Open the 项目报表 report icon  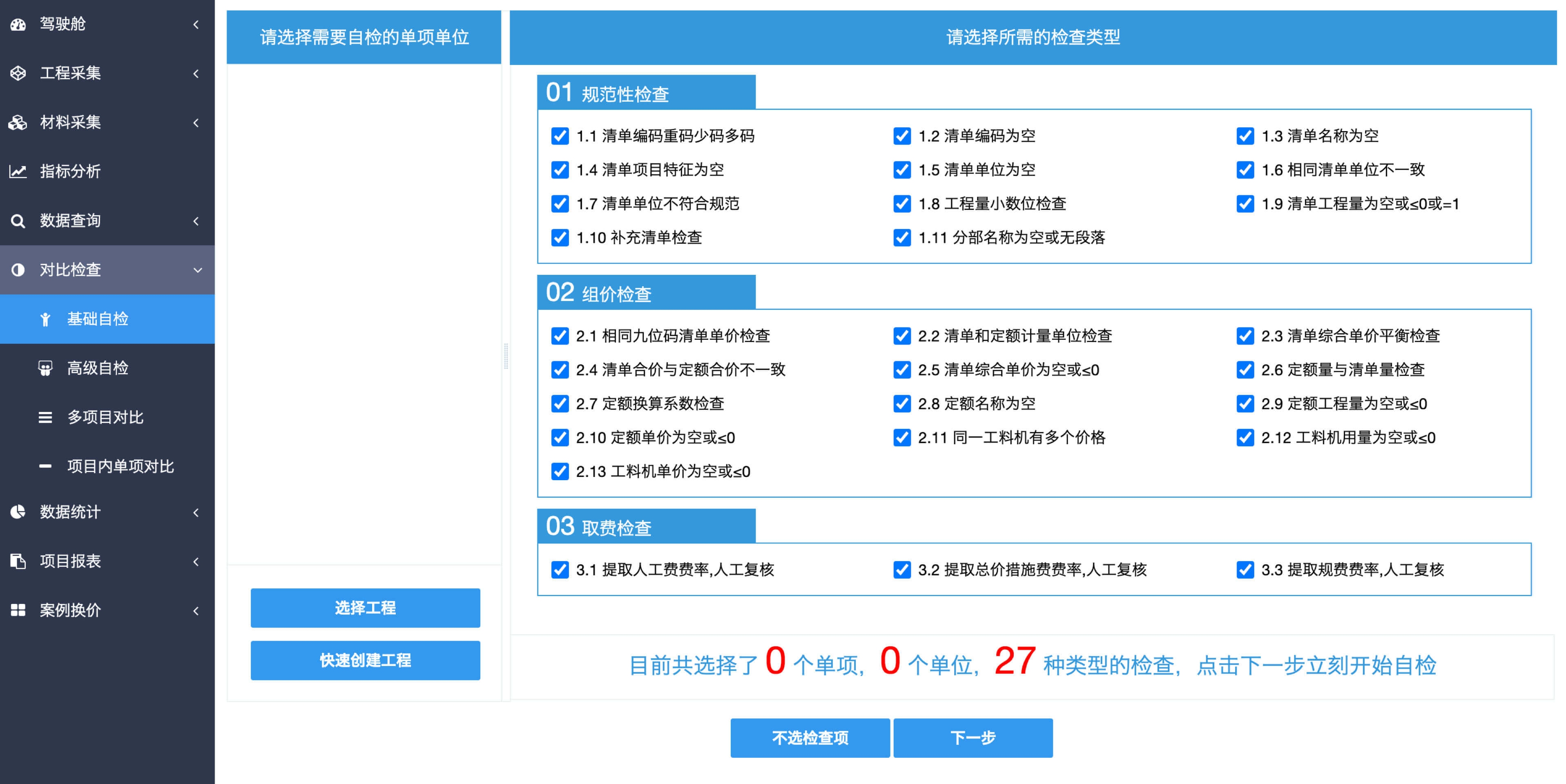tap(18, 561)
